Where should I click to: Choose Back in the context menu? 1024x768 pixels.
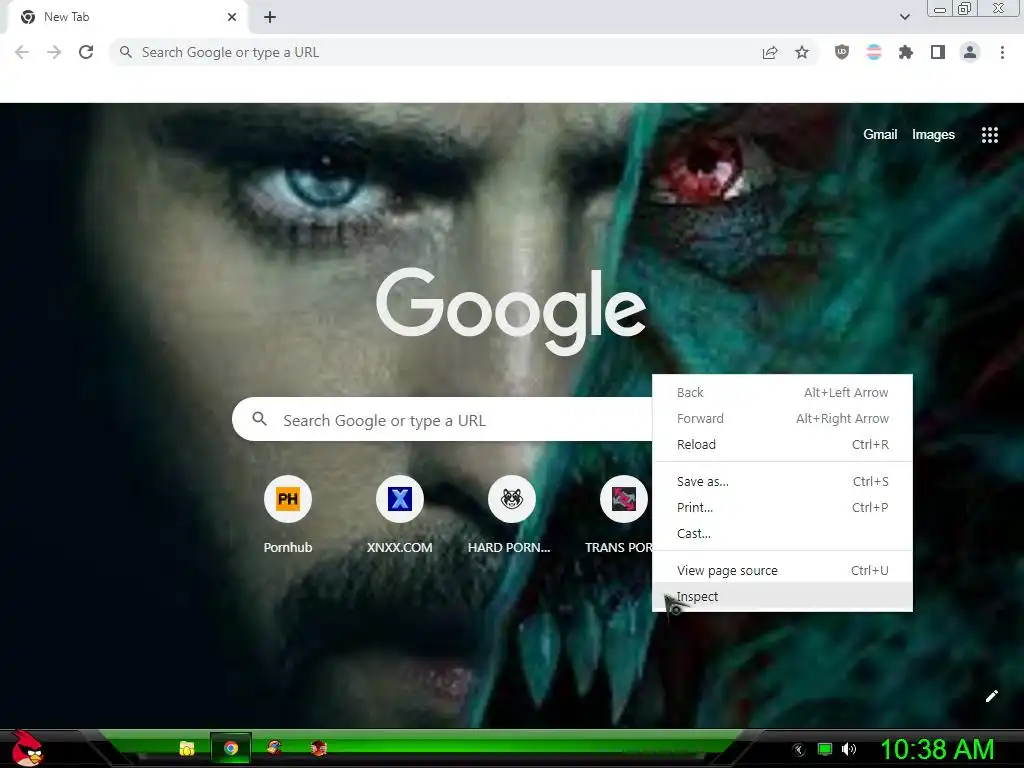tap(782, 392)
